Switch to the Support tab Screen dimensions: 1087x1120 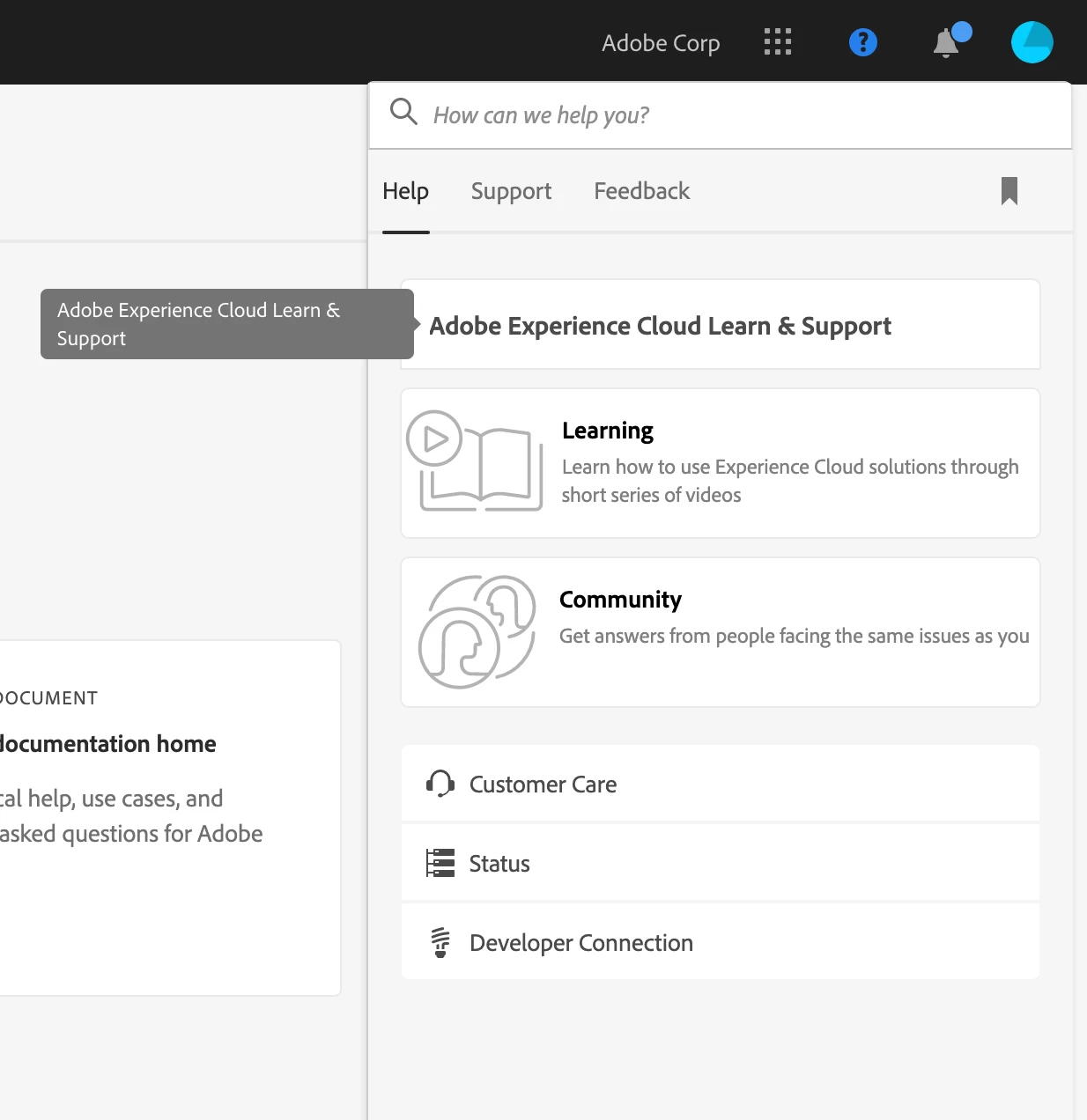511,191
